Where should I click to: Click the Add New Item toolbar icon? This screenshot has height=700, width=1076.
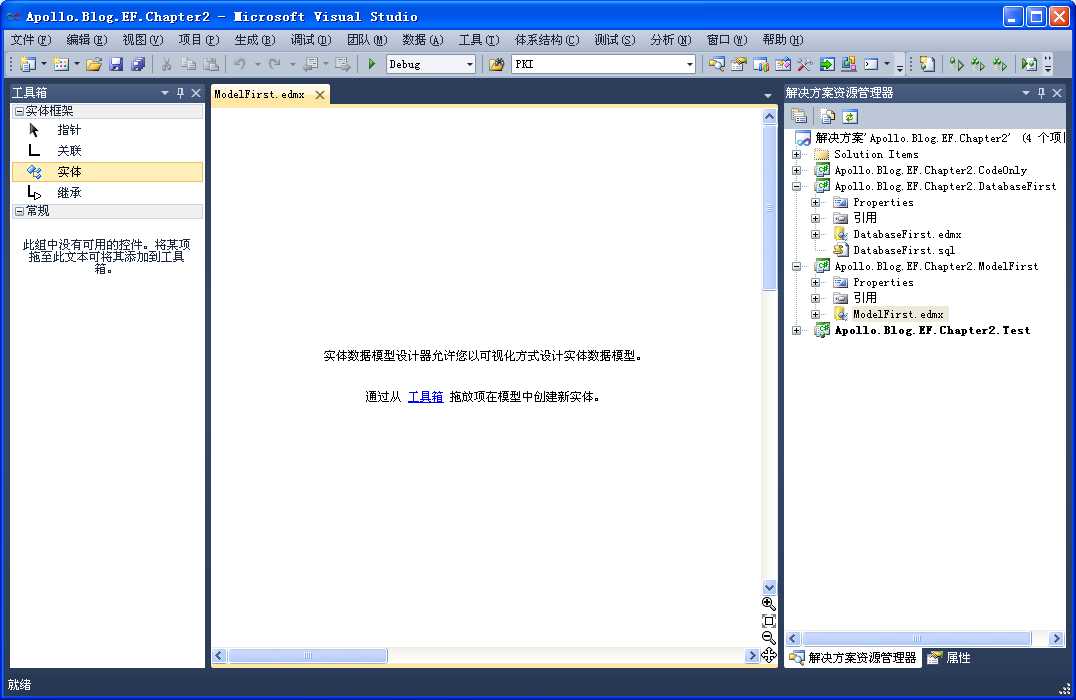tap(61, 64)
